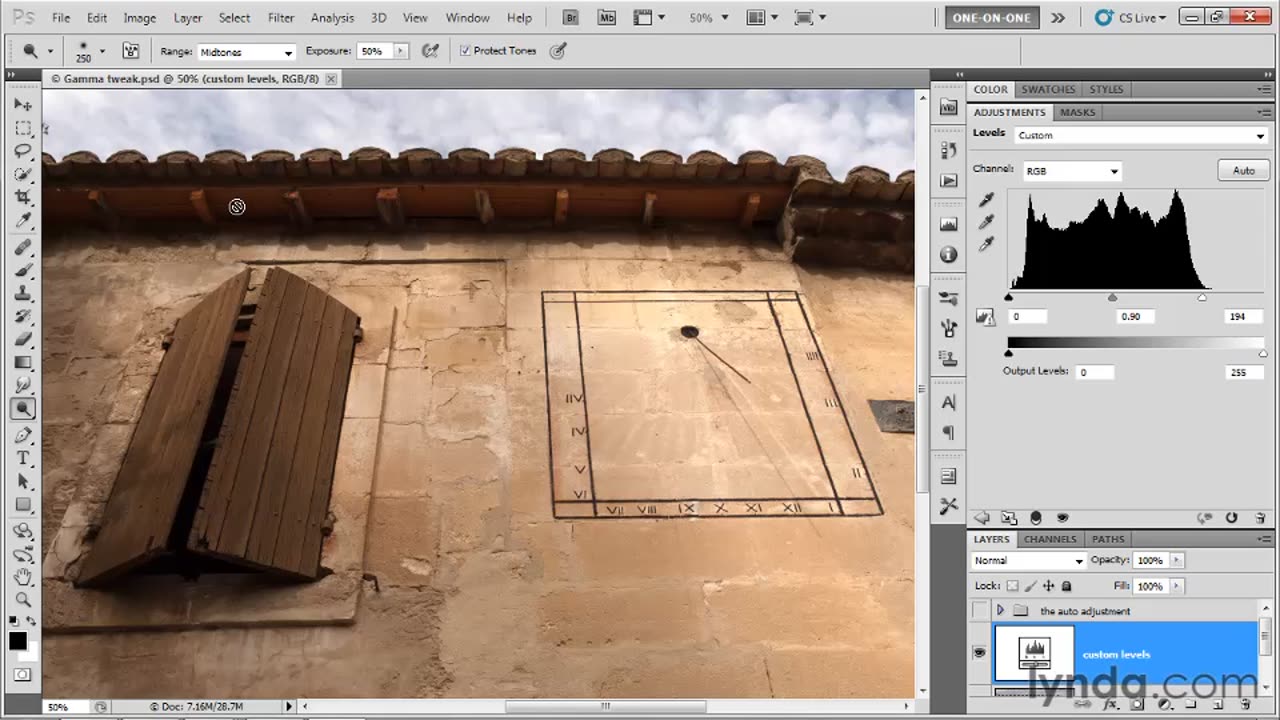
Task: Select the Lasso tool
Action: point(23,151)
